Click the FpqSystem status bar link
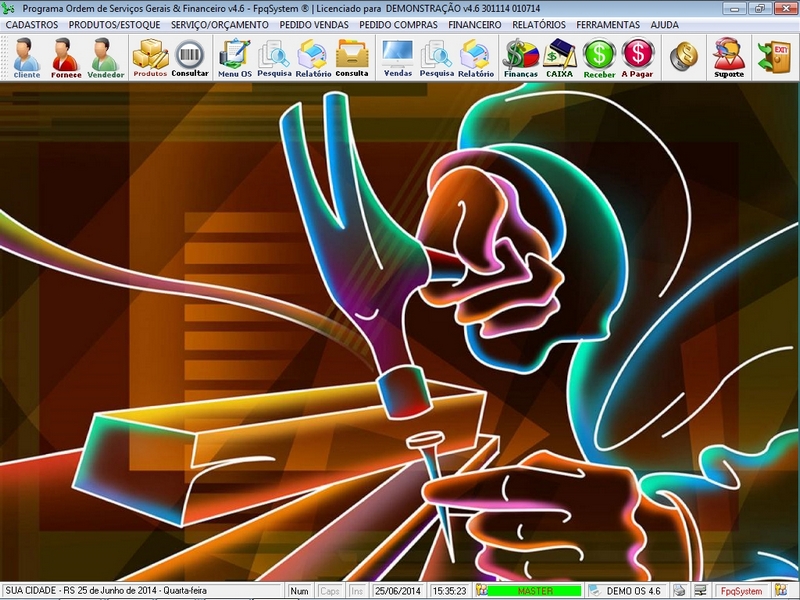Screen dimensions: 800x600 [741, 591]
